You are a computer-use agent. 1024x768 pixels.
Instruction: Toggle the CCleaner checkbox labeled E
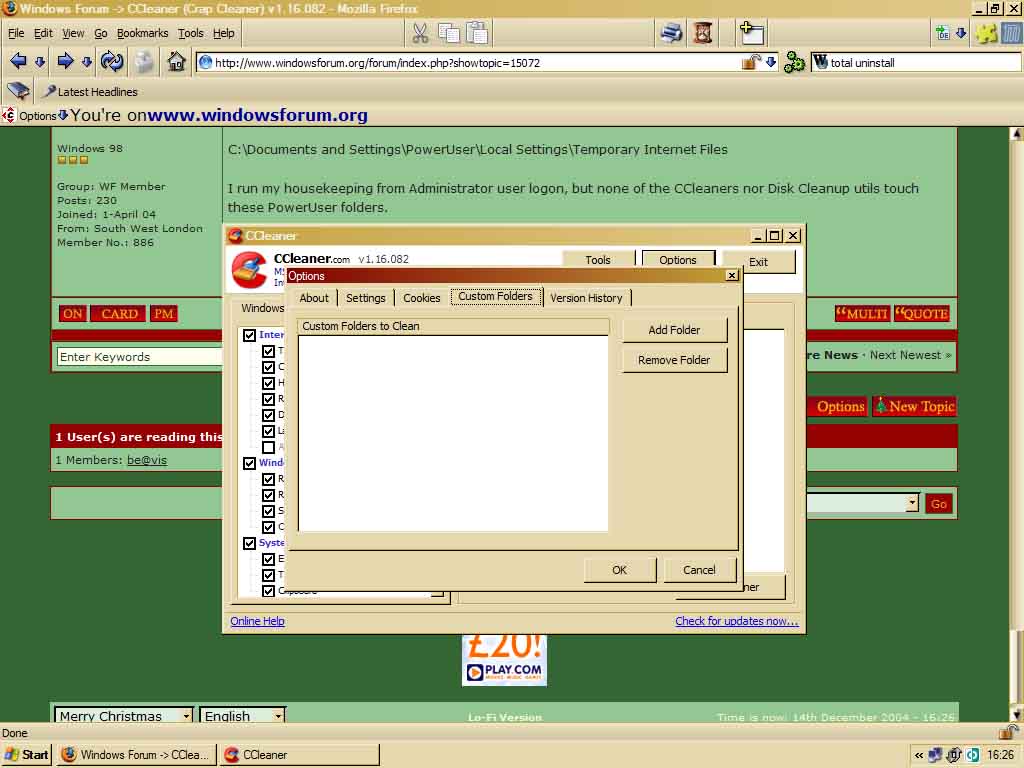(268, 559)
